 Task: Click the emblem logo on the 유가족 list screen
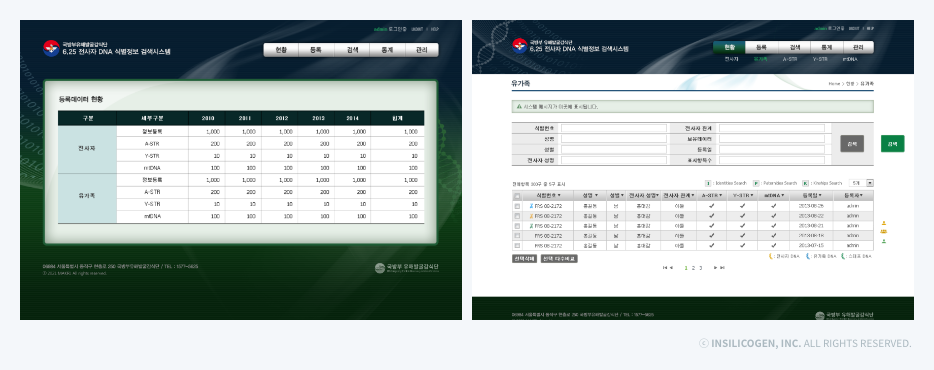[520, 46]
